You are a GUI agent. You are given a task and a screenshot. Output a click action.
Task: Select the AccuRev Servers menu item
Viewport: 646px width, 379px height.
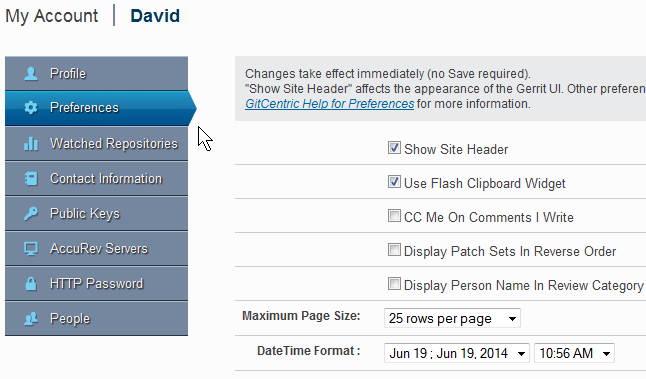[x=96, y=248]
